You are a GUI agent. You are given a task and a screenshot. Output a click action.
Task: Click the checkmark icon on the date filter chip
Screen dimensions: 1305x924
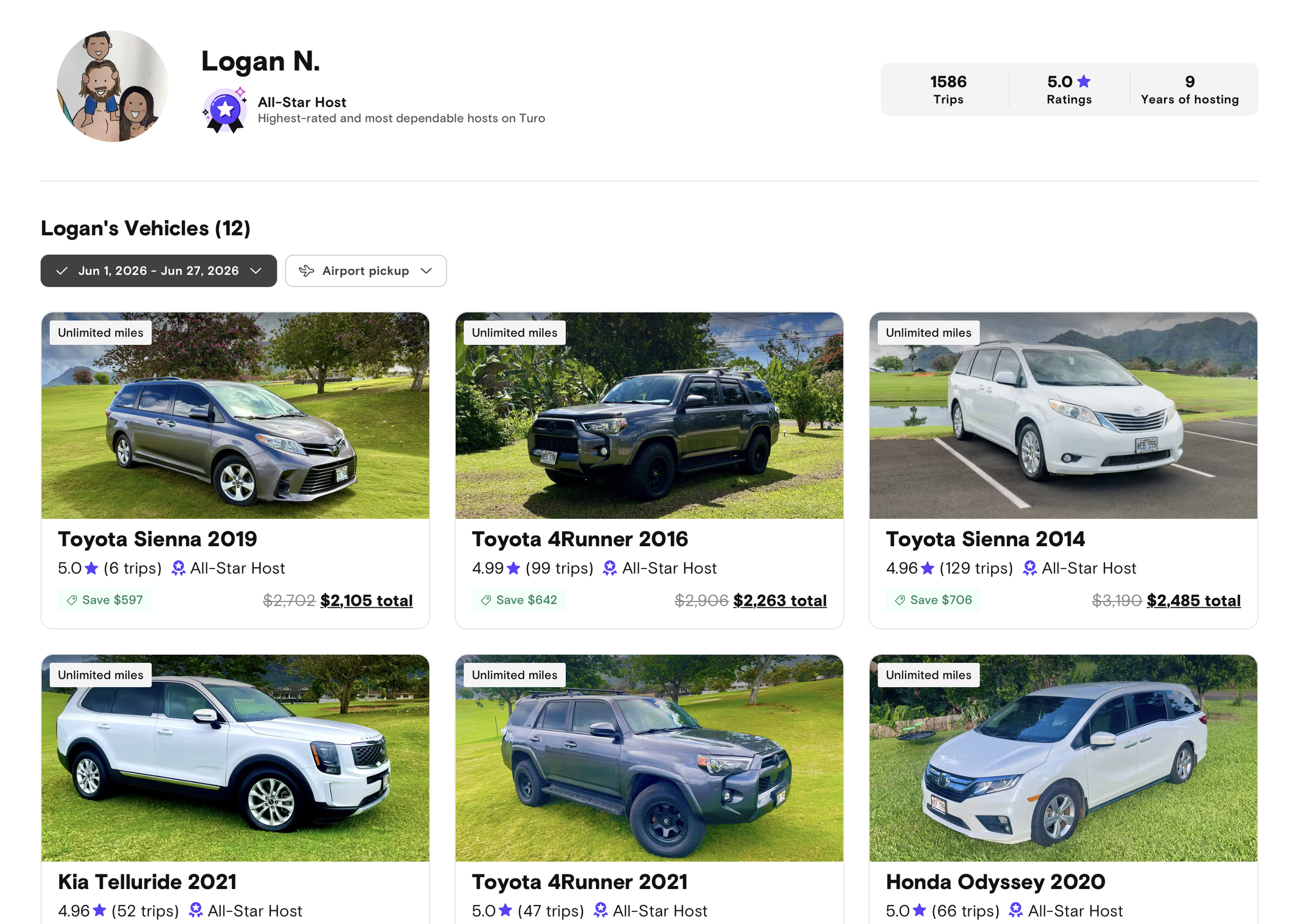pos(63,271)
